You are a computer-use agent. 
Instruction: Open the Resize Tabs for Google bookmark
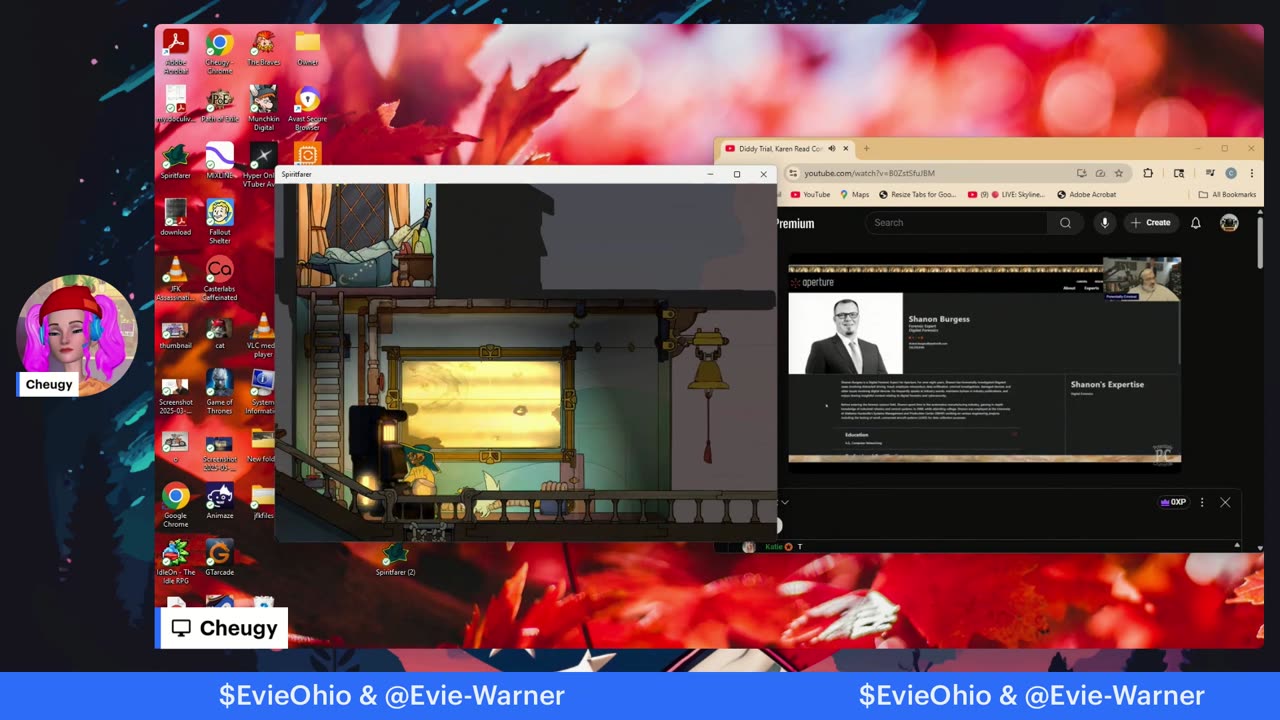(918, 195)
